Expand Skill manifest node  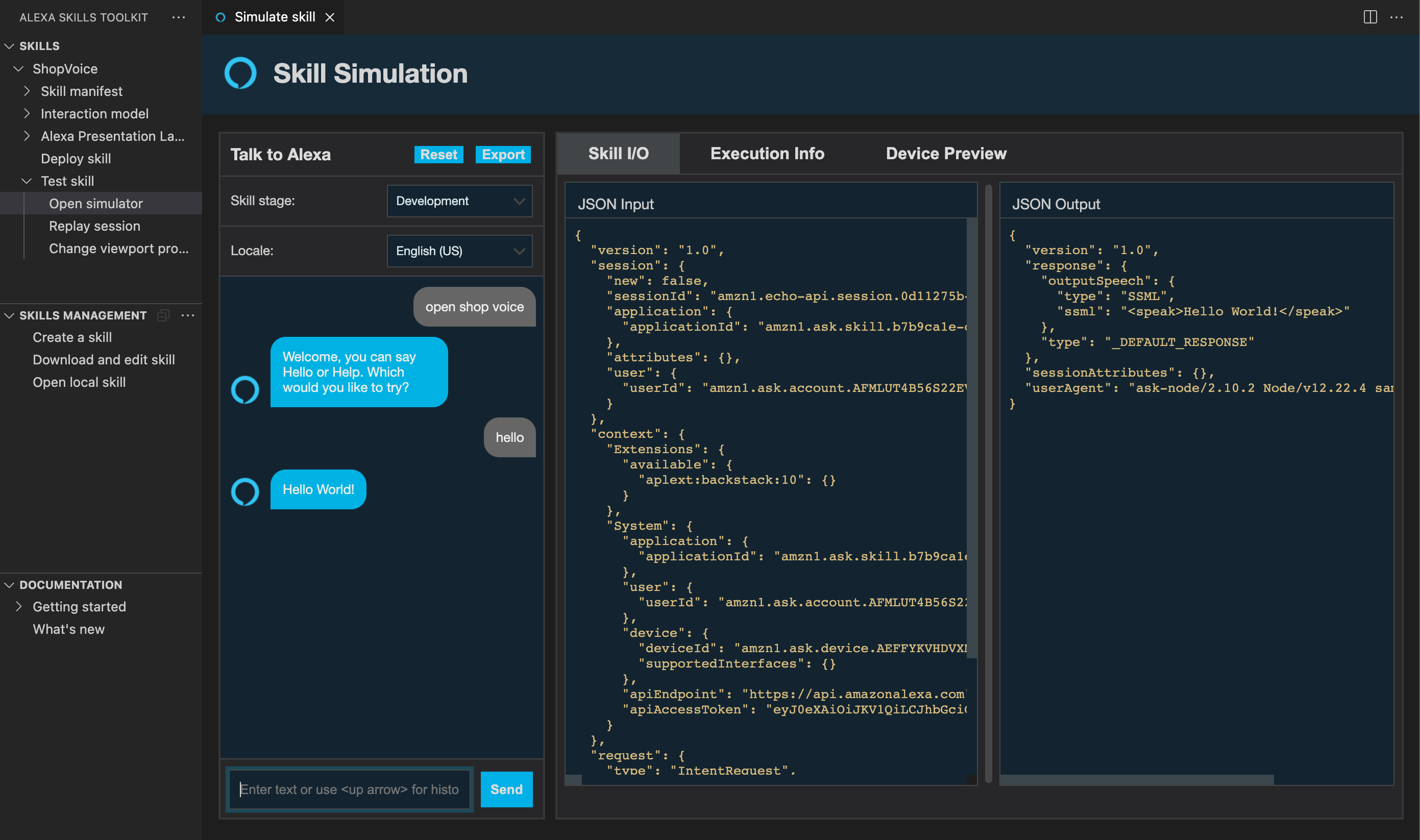[27, 91]
